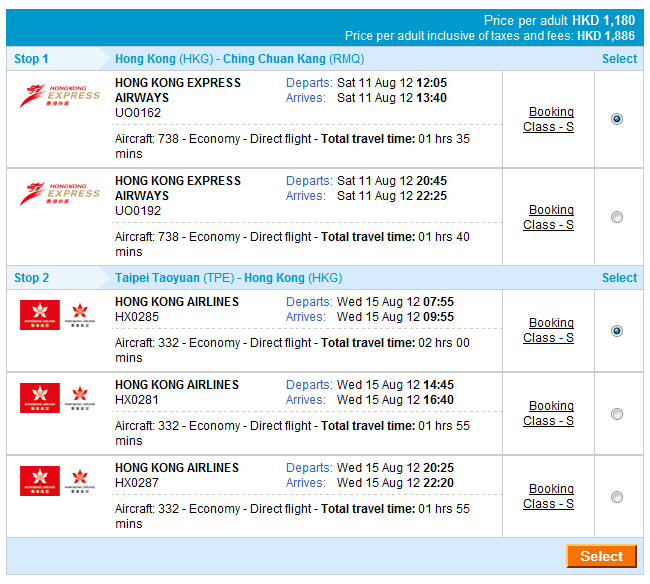Image resolution: width=650 pixels, height=584 pixels.
Task: Select the 12:05 departure flight UO0162
Action: tap(616, 119)
